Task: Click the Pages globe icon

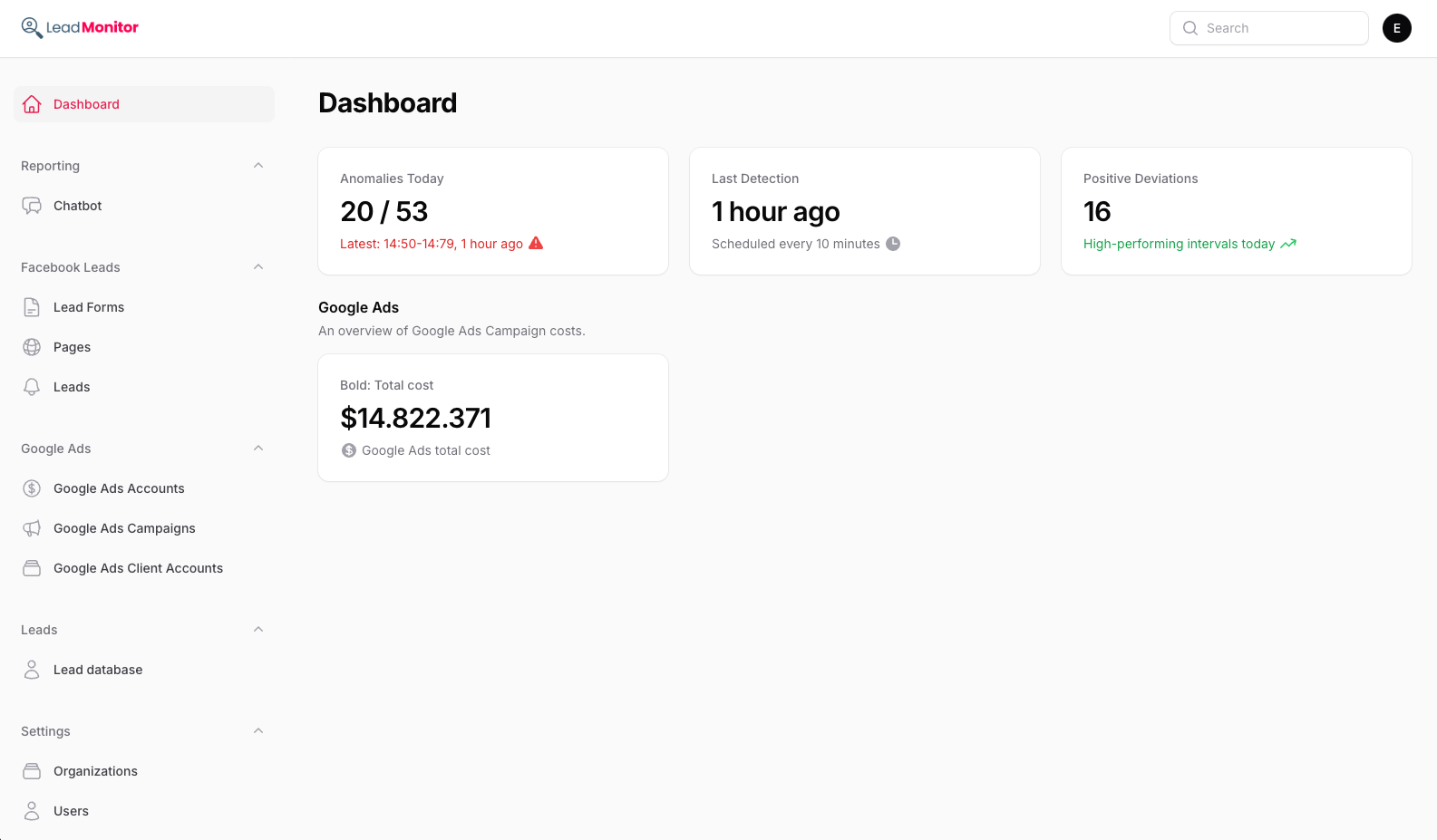Action: tap(32, 347)
